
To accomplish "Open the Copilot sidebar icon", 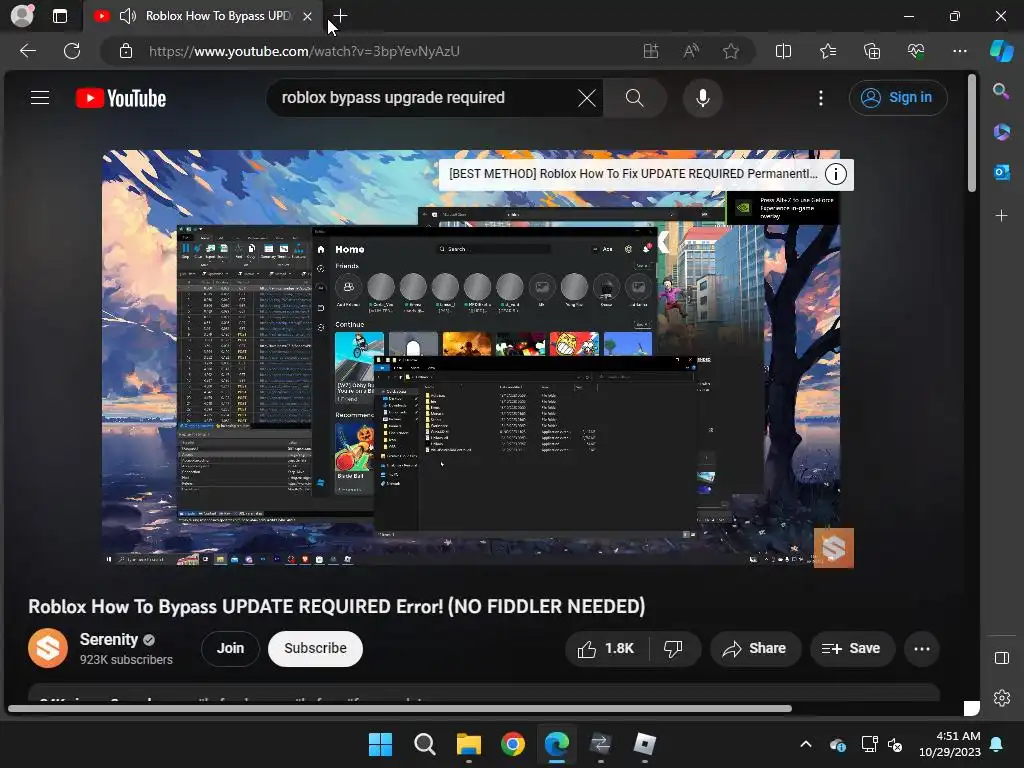I will 1001,51.
